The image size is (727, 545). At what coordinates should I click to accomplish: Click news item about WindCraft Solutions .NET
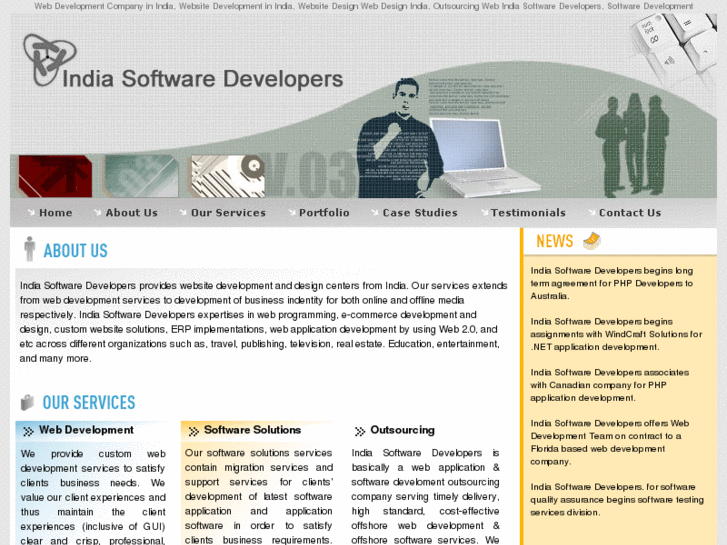point(616,334)
